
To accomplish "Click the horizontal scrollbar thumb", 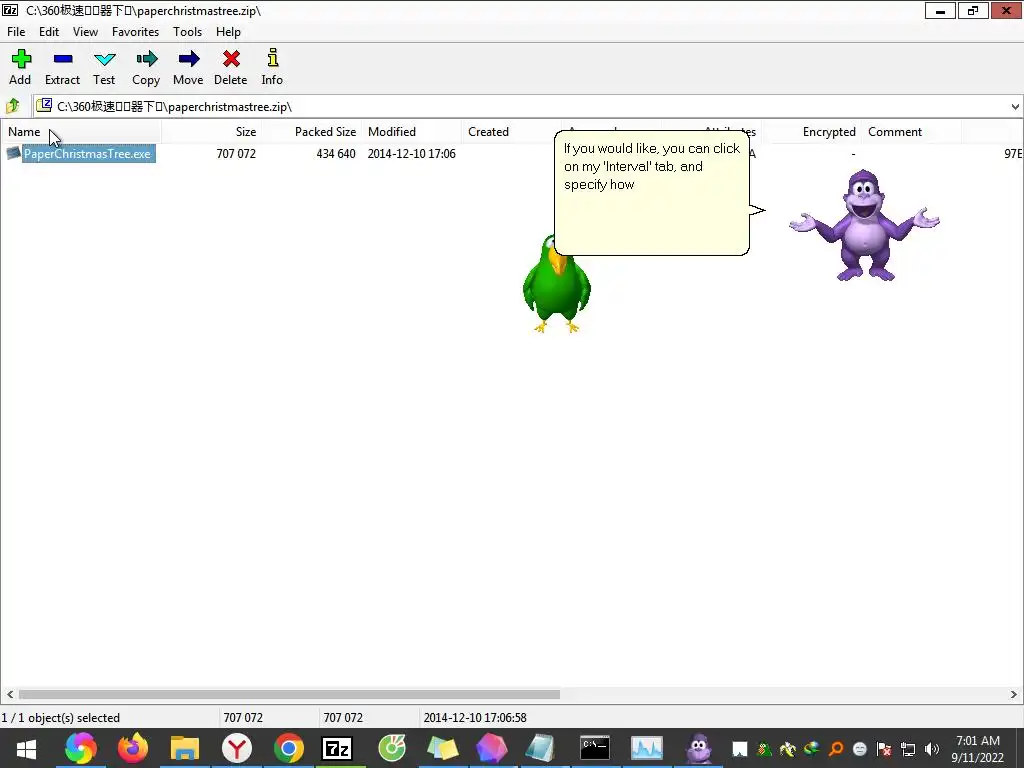I will click(289, 694).
